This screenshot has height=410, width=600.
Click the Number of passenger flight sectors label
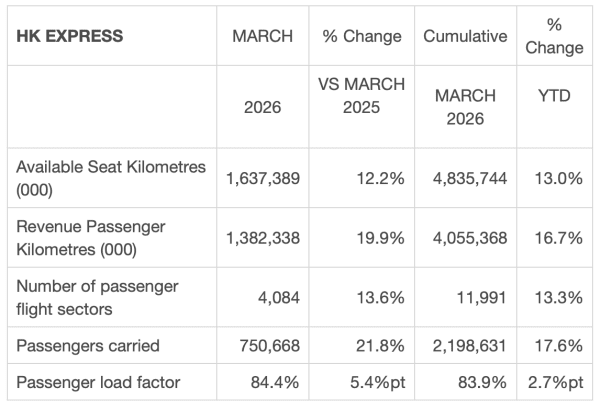tap(96, 297)
